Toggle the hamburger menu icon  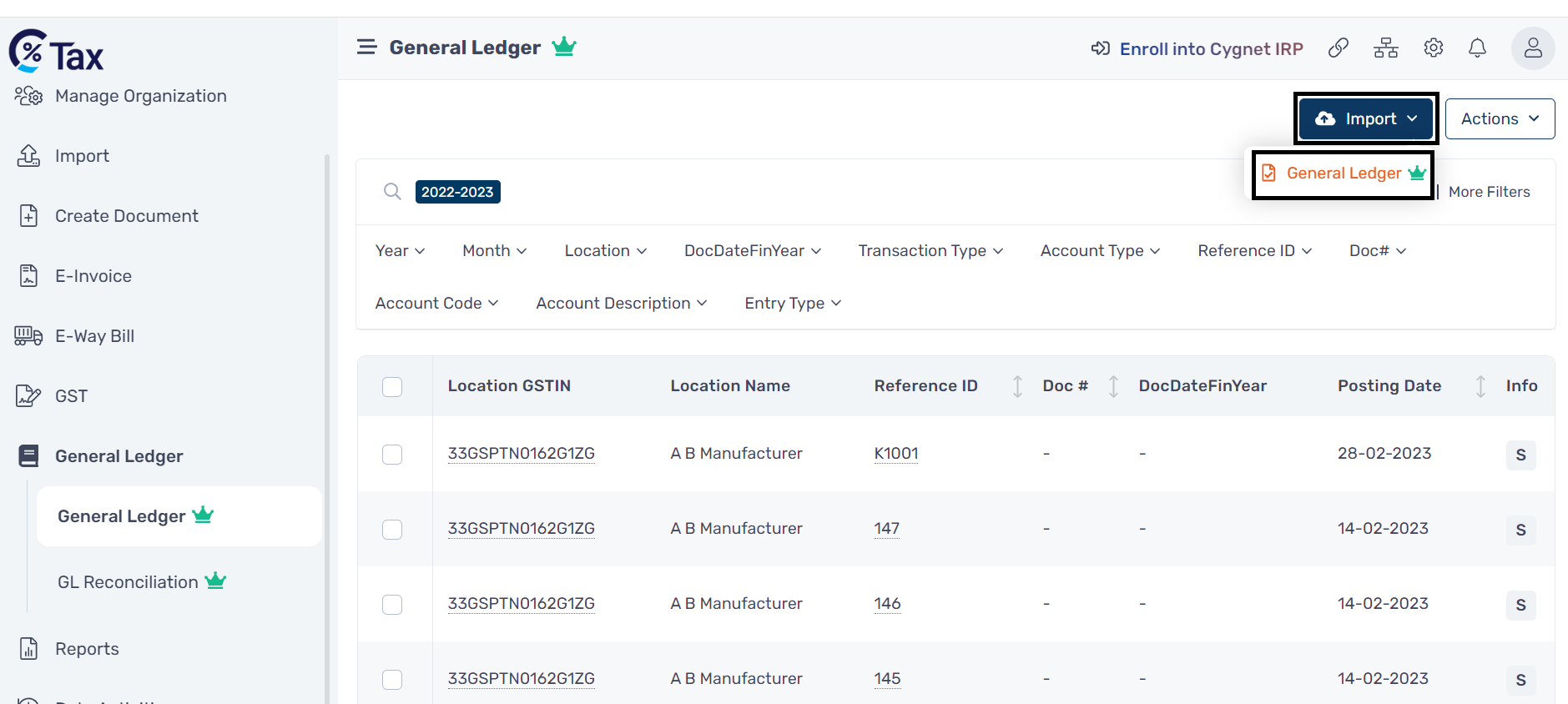coord(366,47)
